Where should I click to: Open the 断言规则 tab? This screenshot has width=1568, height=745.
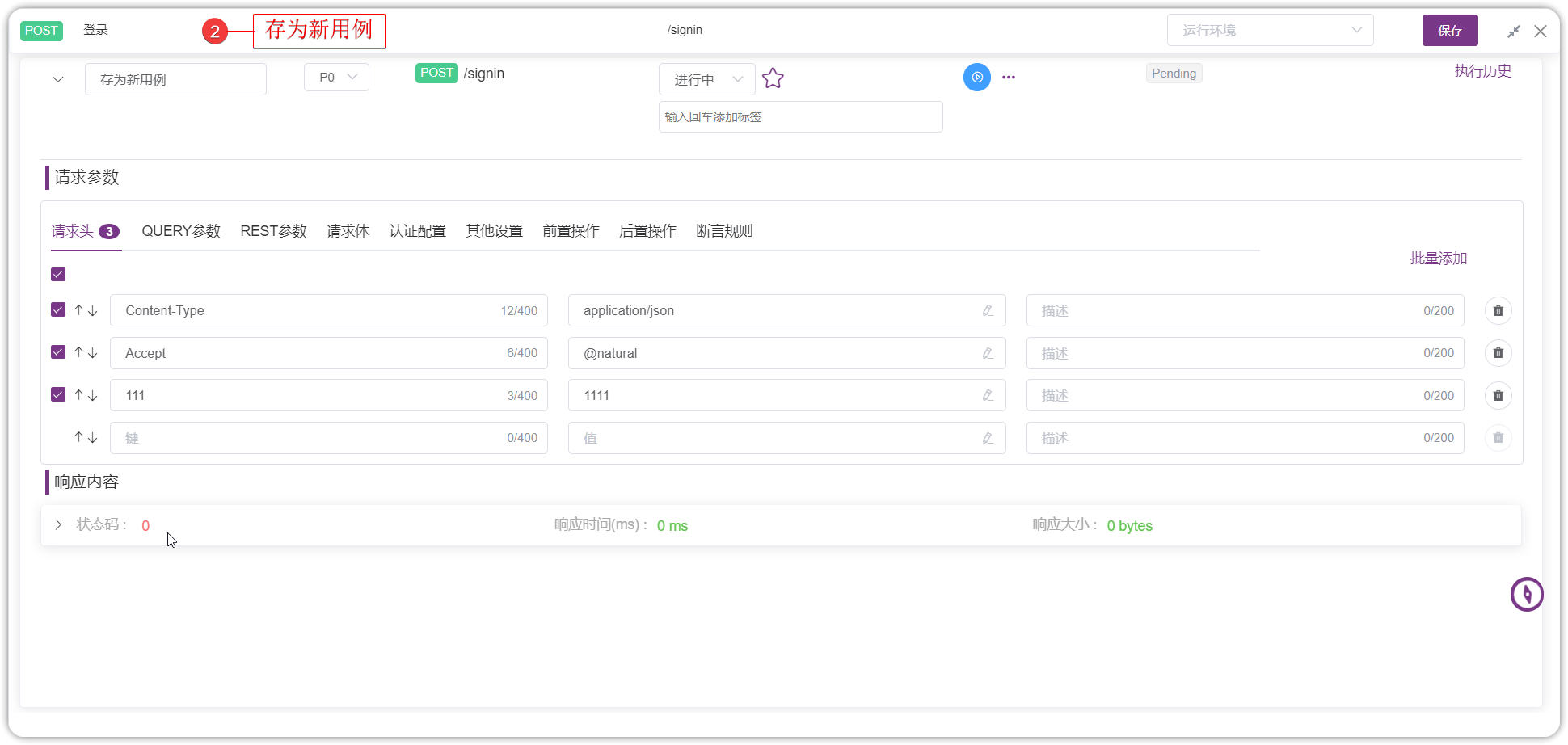[724, 231]
